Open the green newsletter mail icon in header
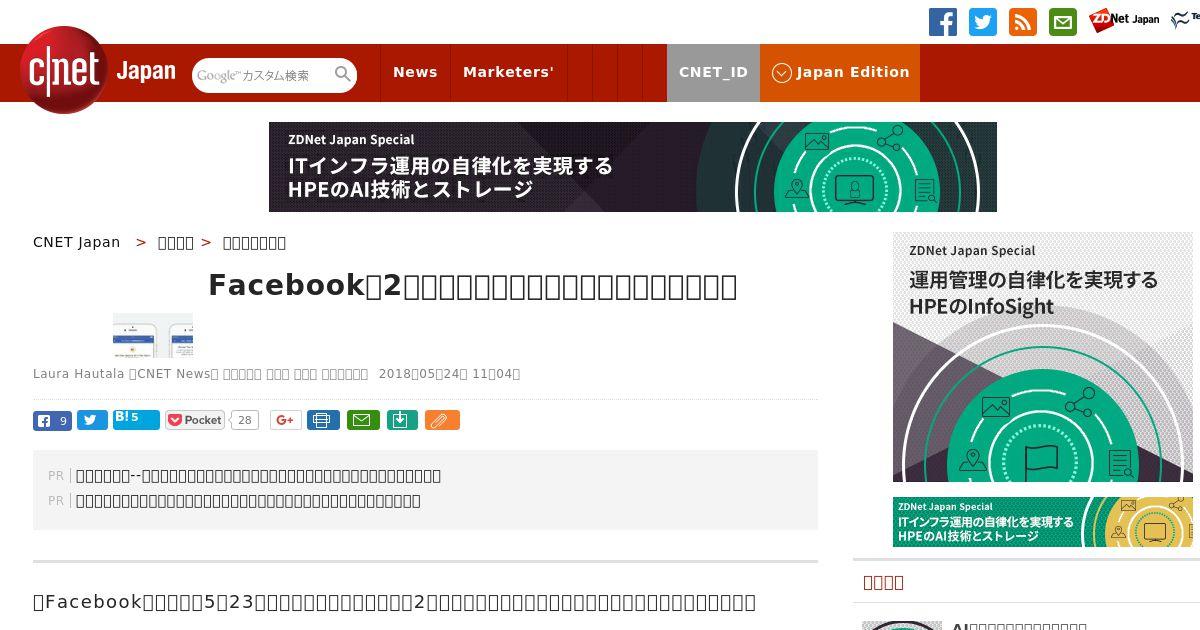This screenshot has width=1200, height=630. 1063,22
